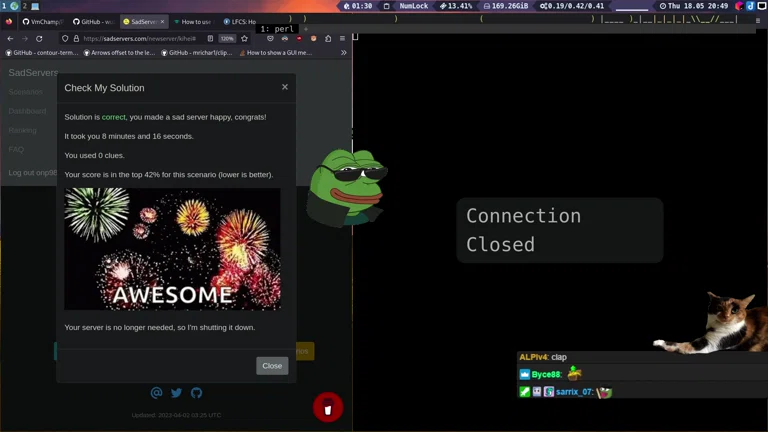Open the Twitter link in the footer
768x432 pixels.
pyautogui.click(x=176, y=393)
